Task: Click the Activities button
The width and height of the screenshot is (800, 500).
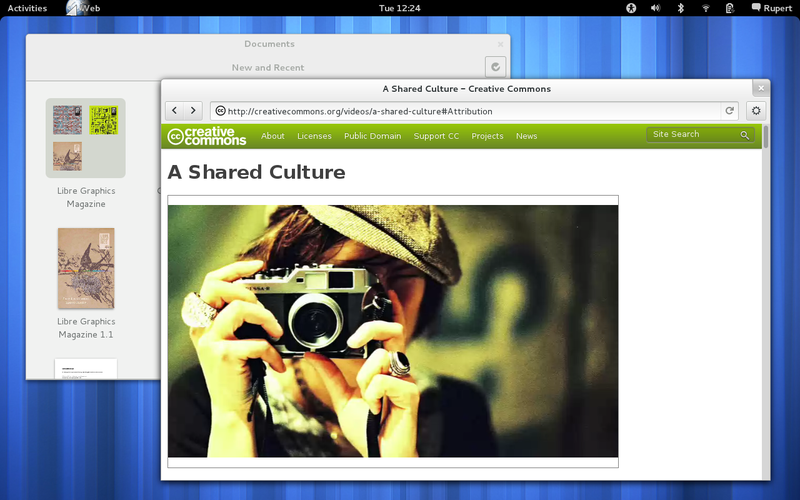Action: [x=27, y=8]
